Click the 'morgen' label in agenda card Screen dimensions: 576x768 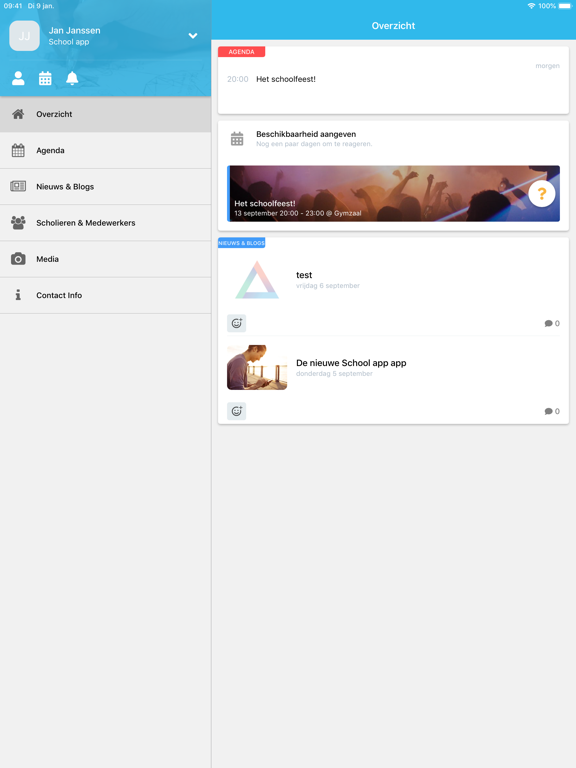pos(548,66)
